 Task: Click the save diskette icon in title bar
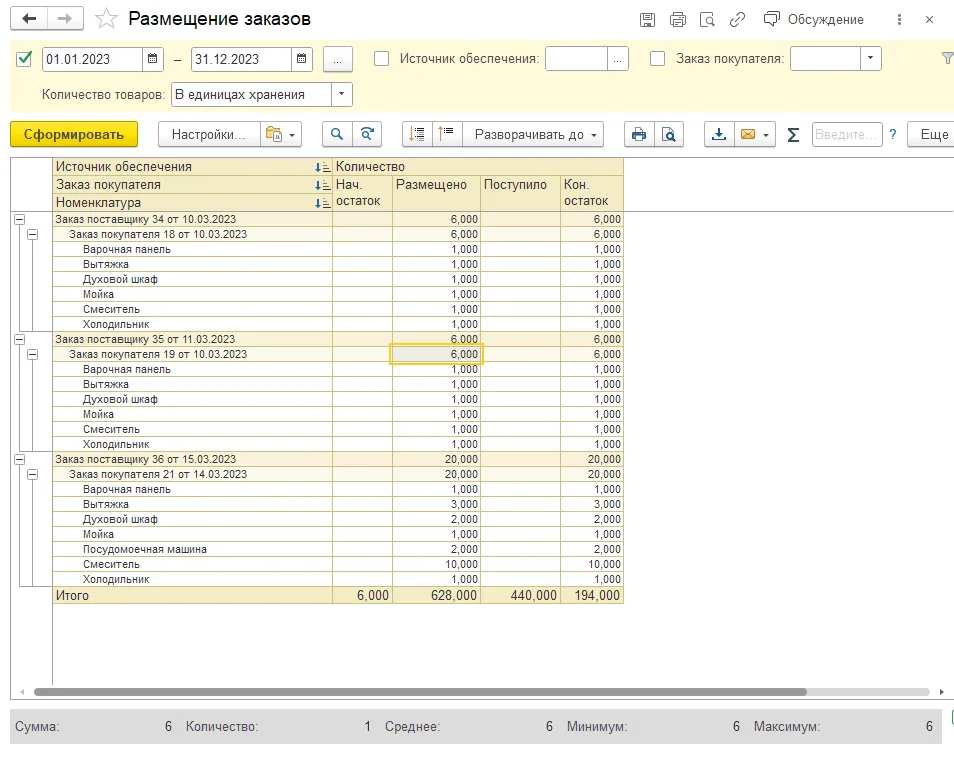tap(647, 19)
